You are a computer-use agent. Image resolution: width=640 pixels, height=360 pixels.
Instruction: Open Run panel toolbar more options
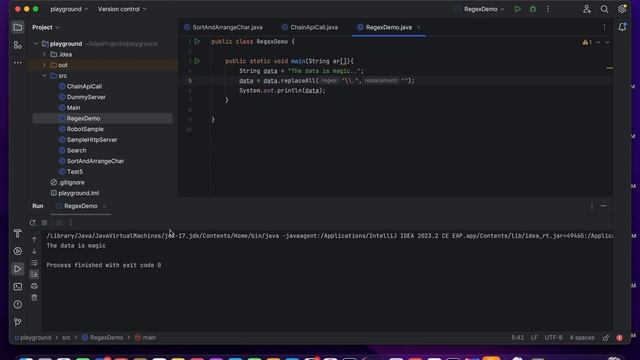(70, 223)
